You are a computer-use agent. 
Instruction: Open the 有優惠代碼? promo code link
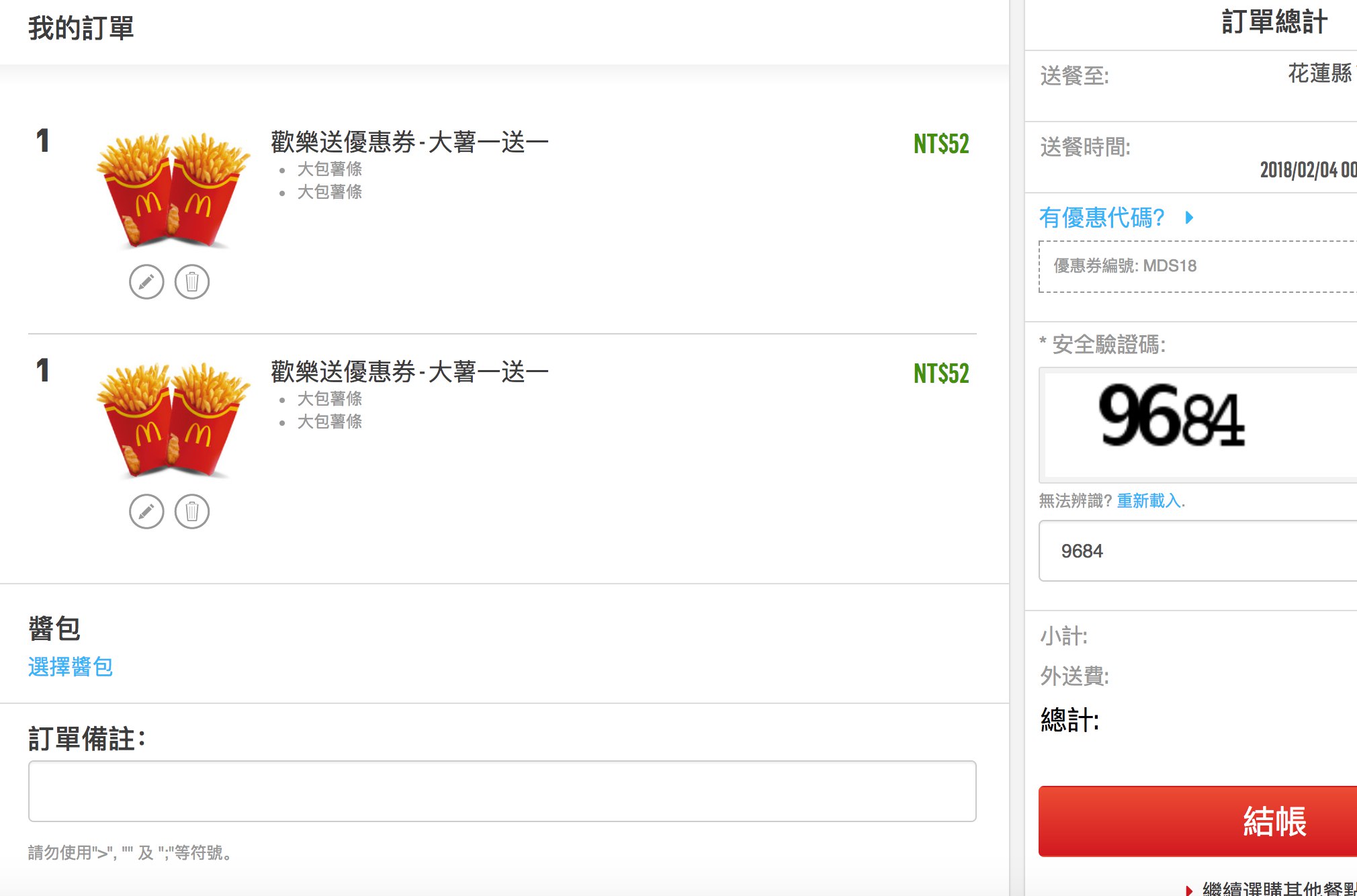point(1102,218)
